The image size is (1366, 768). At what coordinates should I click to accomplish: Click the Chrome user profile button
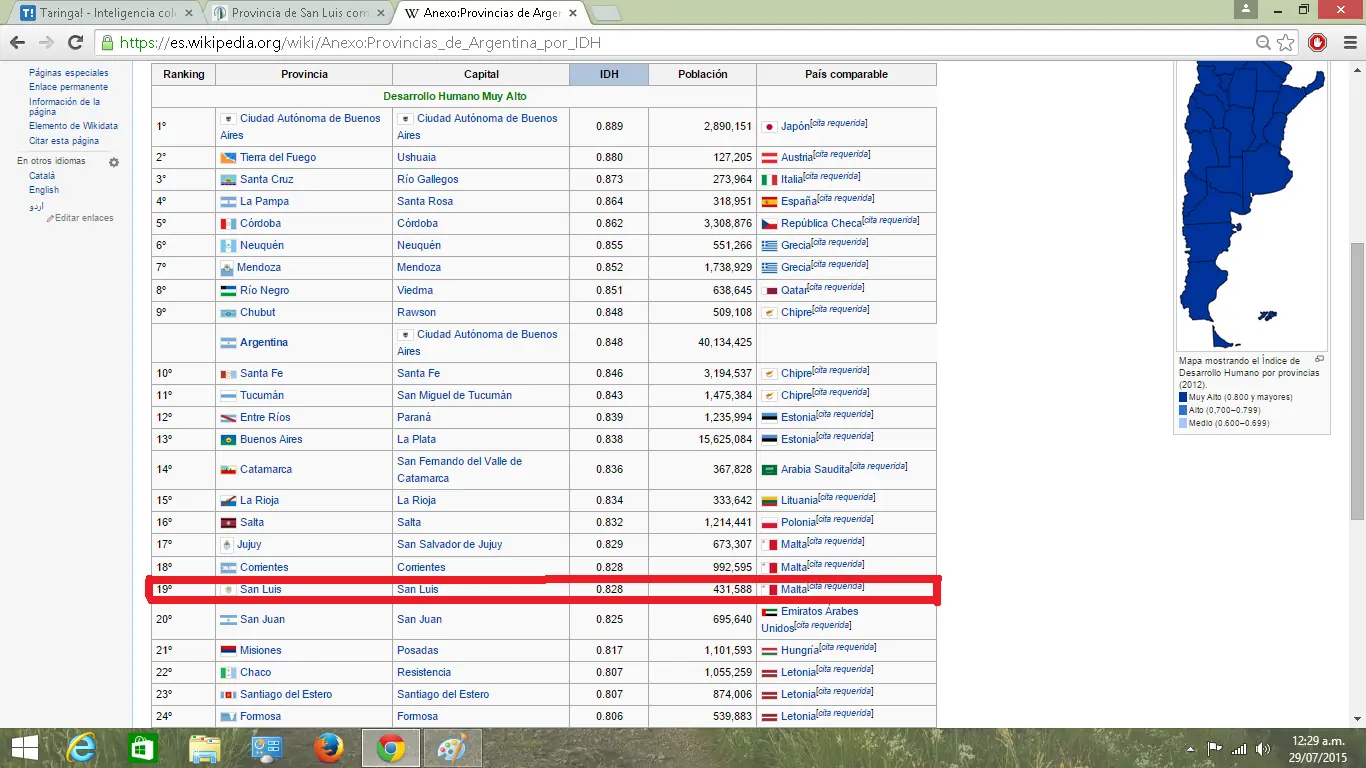pos(1245,9)
